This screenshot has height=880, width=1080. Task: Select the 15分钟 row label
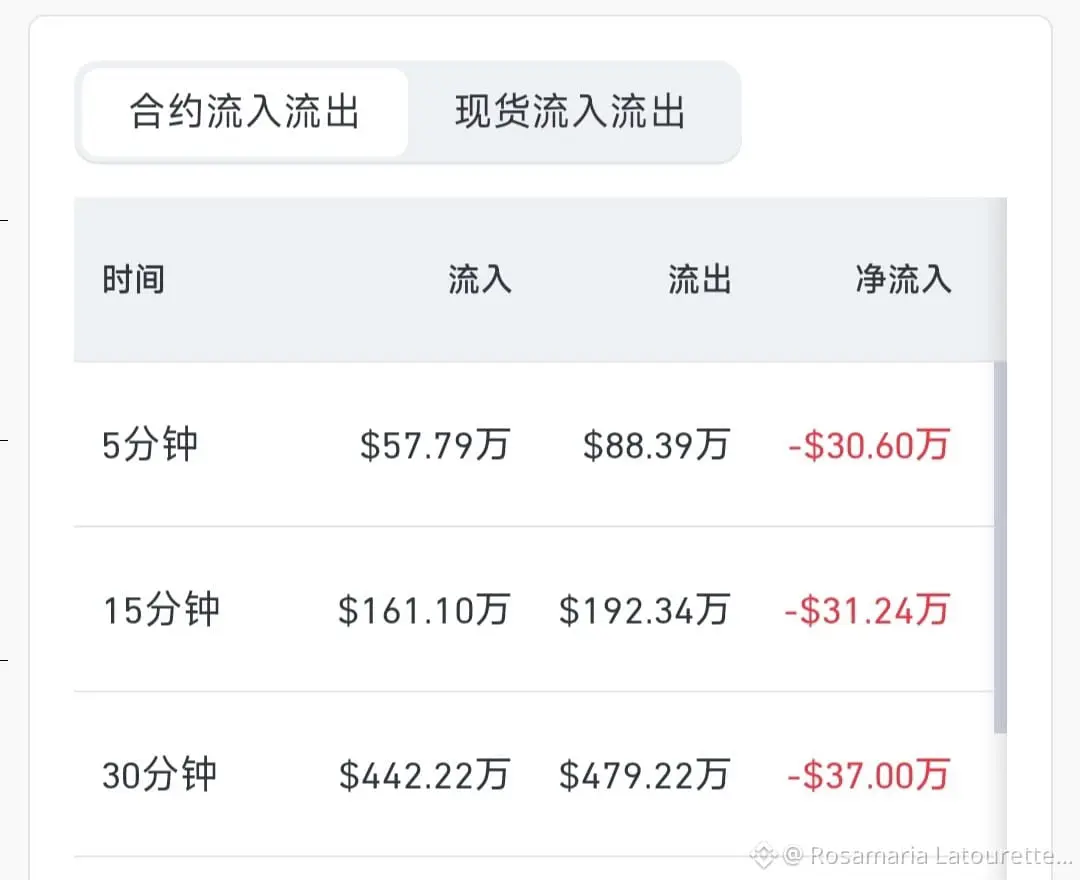(x=161, y=610)
